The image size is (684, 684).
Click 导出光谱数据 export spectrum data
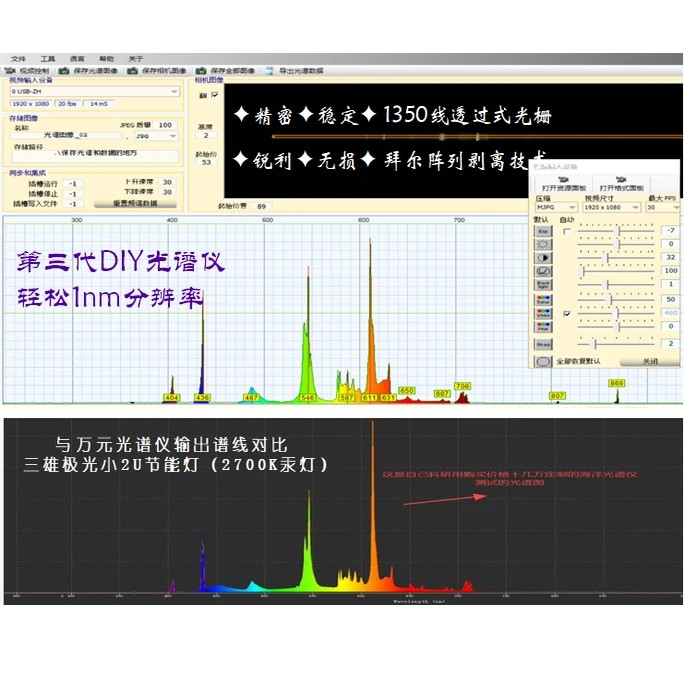pos(295,71)
